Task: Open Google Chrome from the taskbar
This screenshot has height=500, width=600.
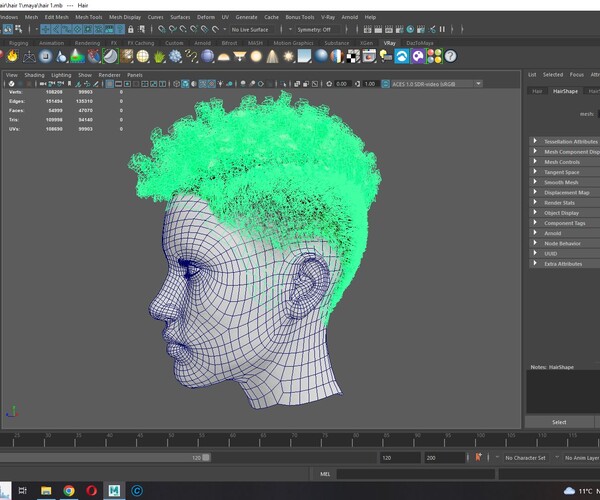Action: click(x=69, y=490)
